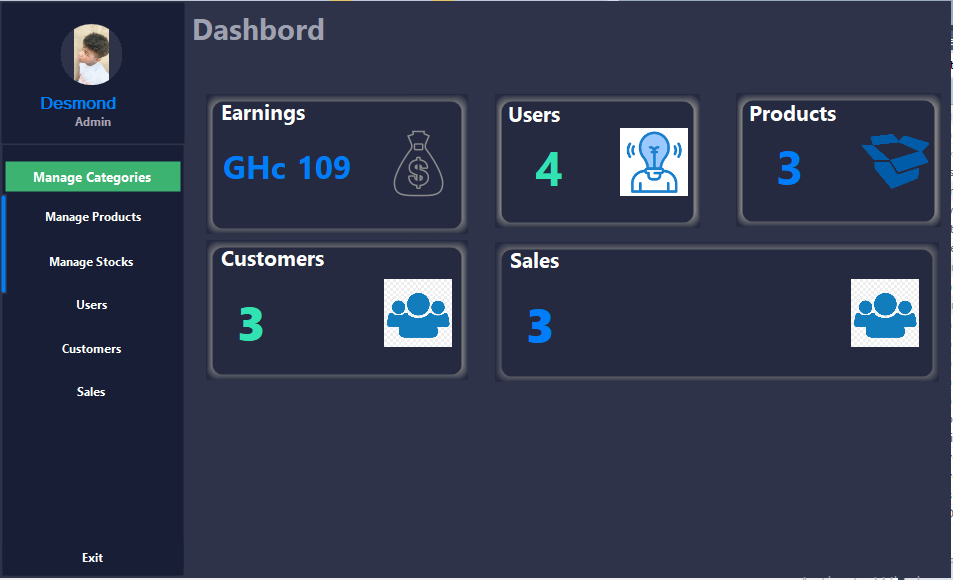Click the right-edge scrollbar

pos(946,290)
